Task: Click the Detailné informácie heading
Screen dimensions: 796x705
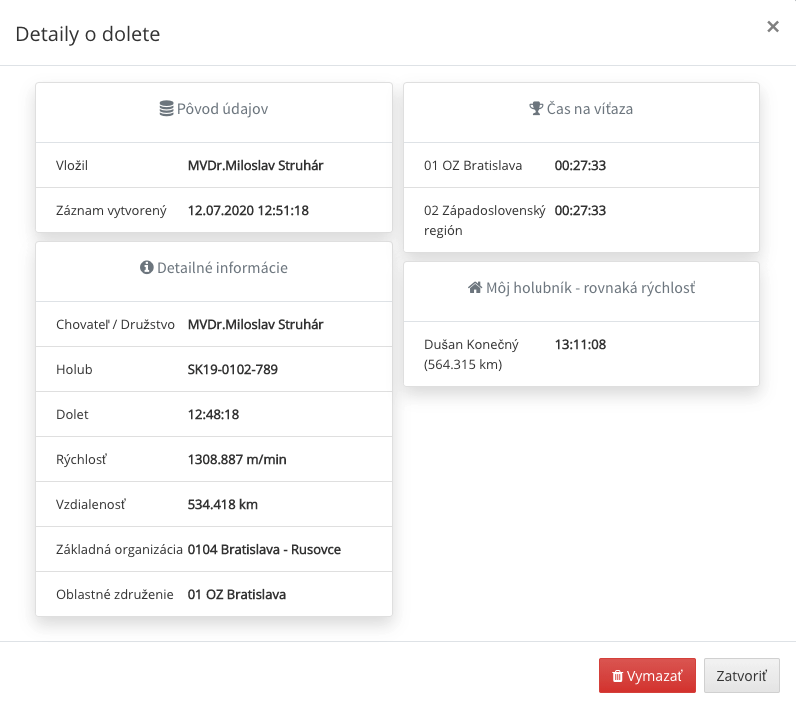Action: pyautogui.click(x=222, y=267)
